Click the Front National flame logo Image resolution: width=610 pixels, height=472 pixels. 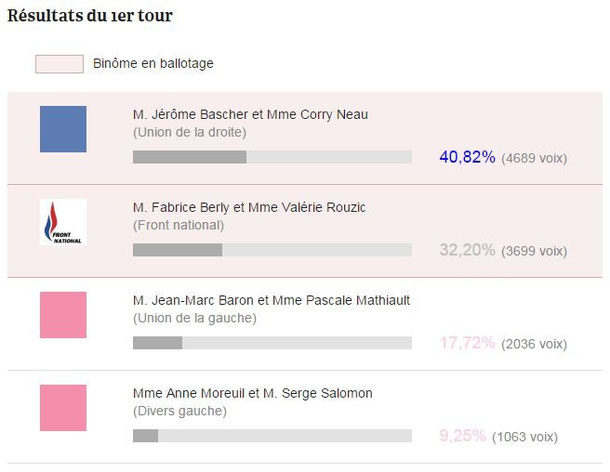point(63,222)
